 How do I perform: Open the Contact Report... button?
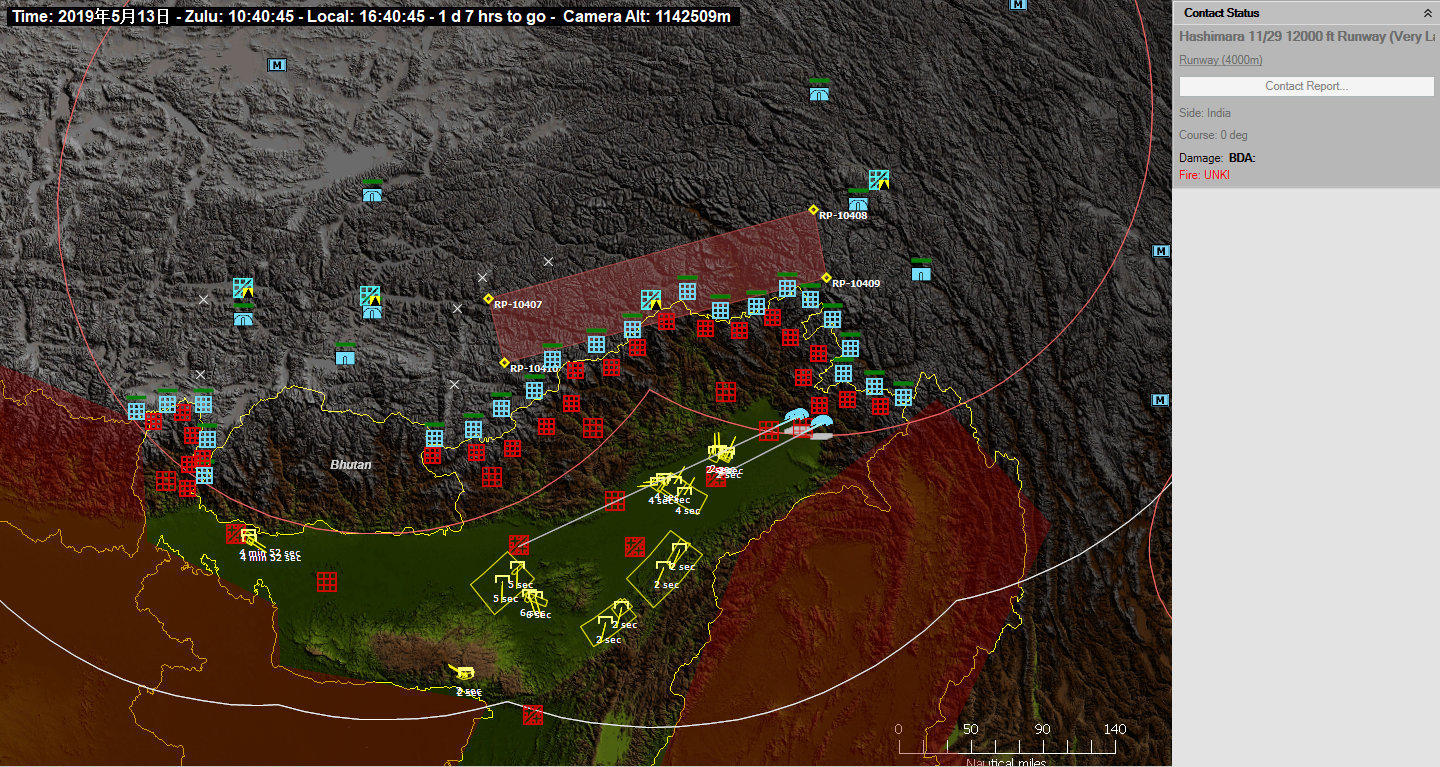(1306, 86)
